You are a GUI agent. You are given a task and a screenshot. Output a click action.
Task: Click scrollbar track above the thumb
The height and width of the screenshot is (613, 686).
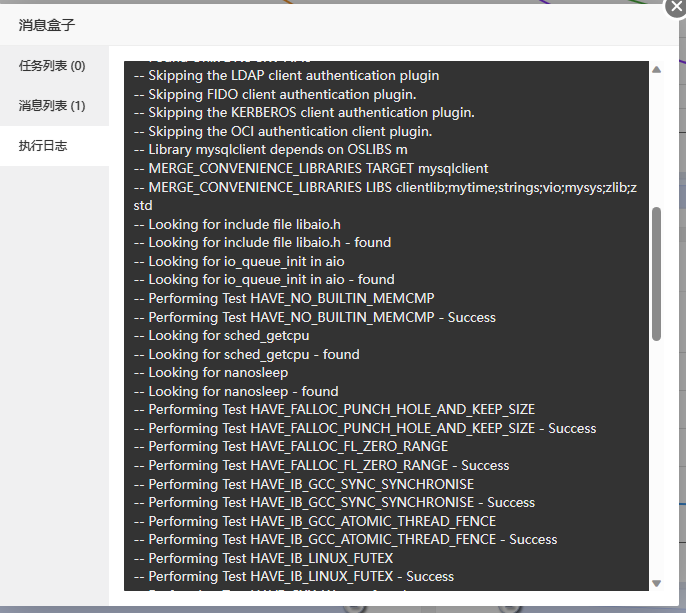(x=656, y=140)
